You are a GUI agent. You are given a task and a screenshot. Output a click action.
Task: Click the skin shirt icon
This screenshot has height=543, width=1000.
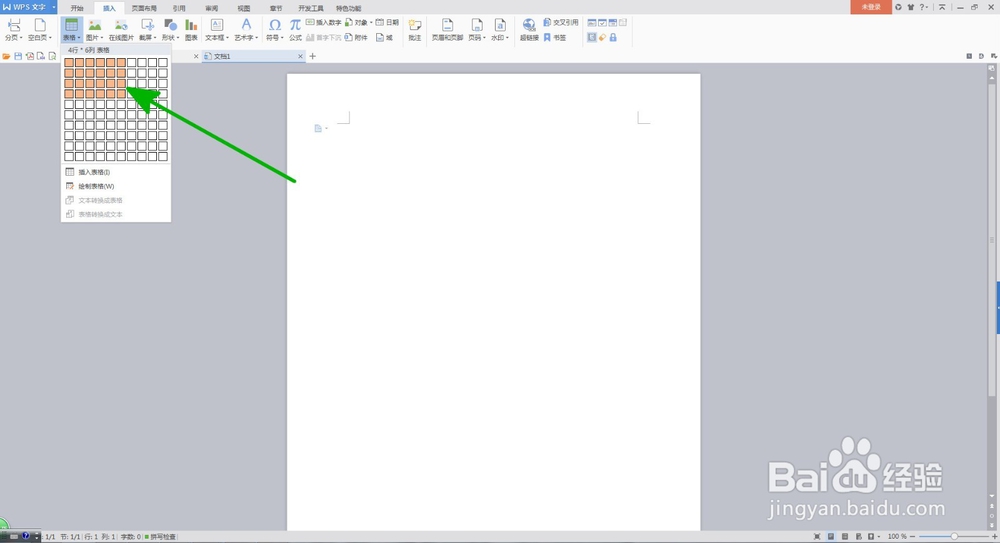910,7
